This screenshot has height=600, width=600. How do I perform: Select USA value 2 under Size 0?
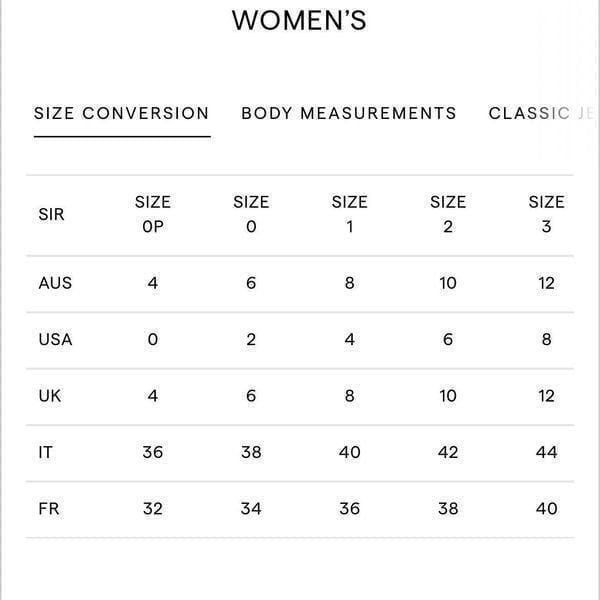(x=251, y=339)
